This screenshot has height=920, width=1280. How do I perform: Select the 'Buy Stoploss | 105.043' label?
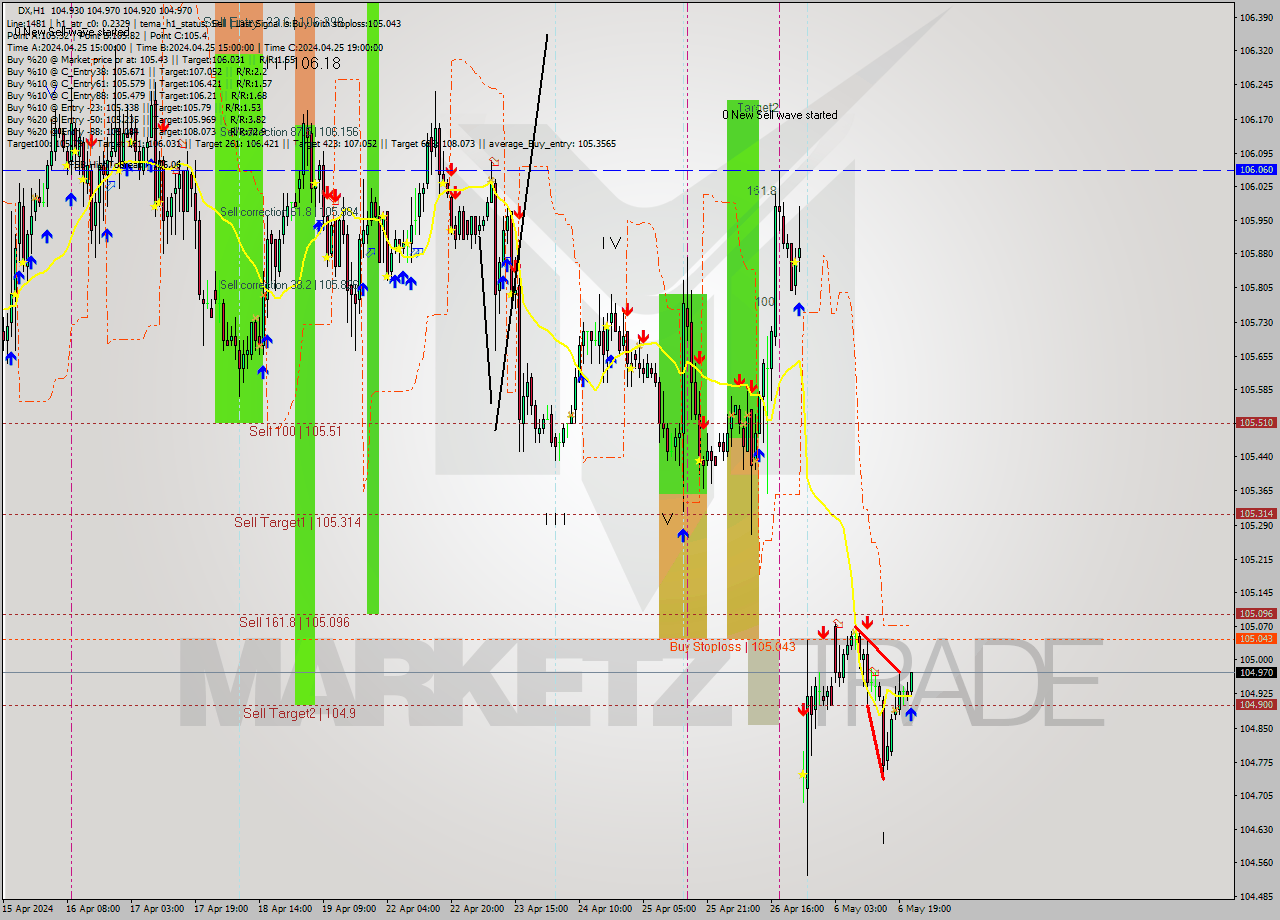(732, 646)
